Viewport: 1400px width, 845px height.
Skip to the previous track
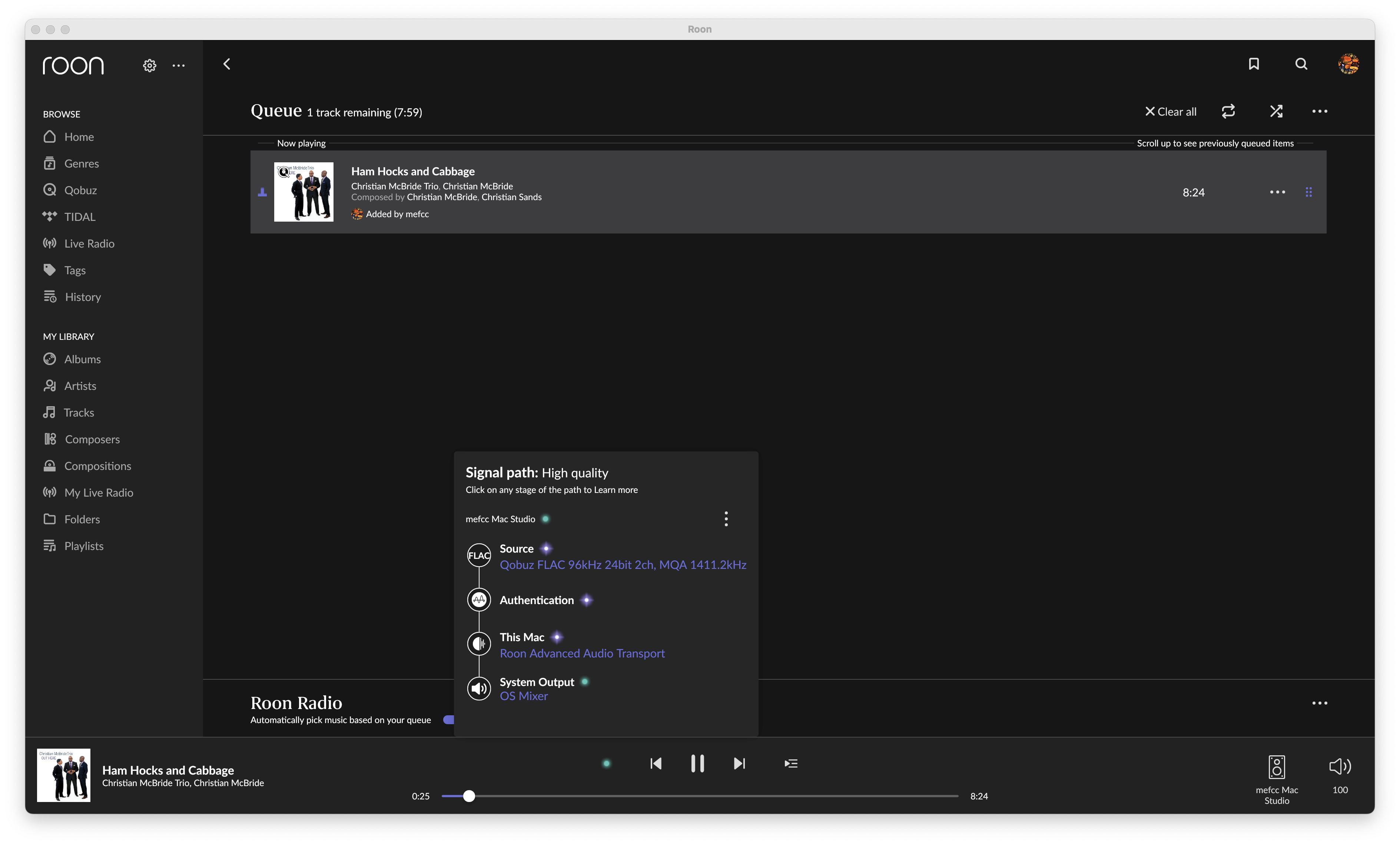click(656, 764)
